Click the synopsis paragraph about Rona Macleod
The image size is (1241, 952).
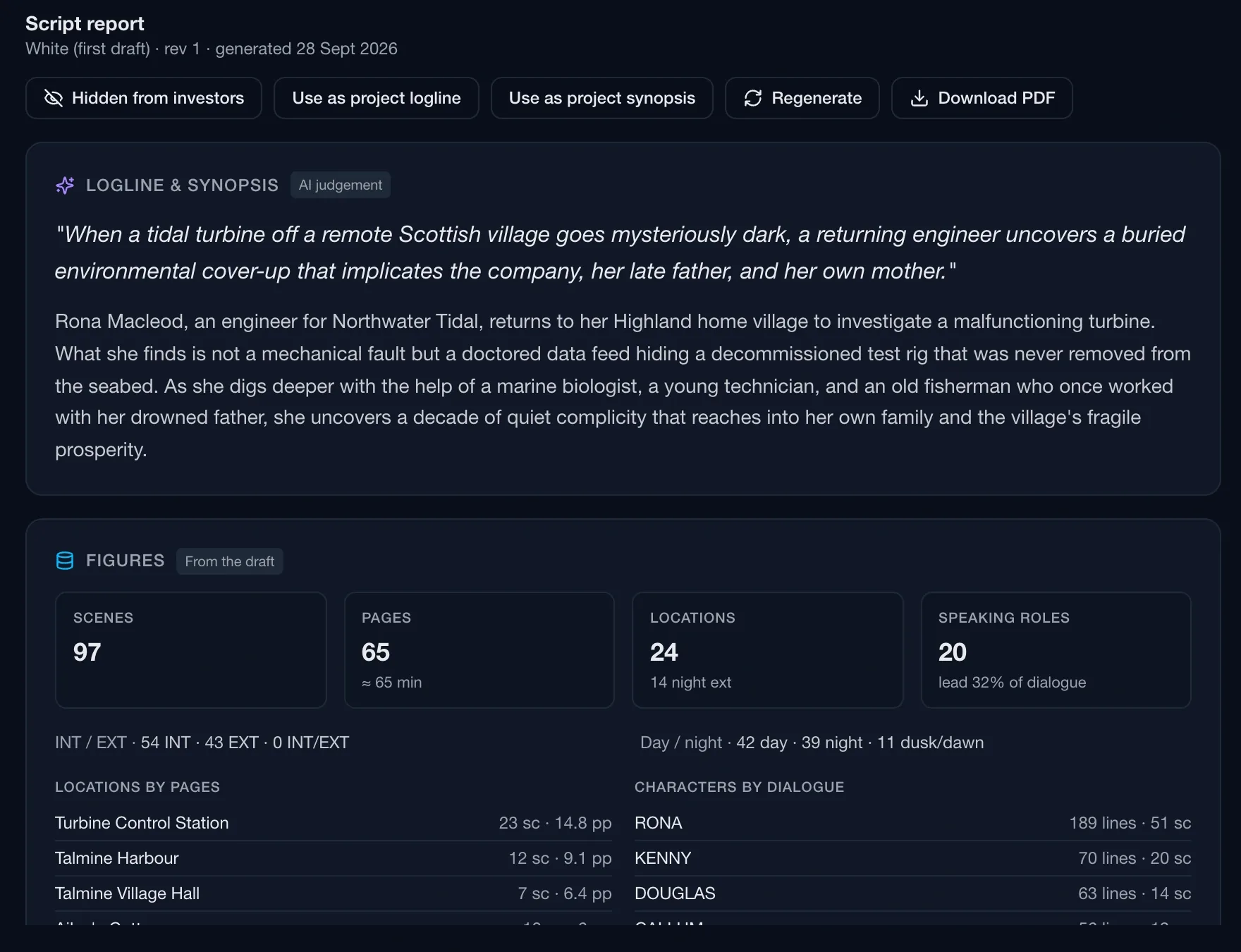[x=623, y=385]
